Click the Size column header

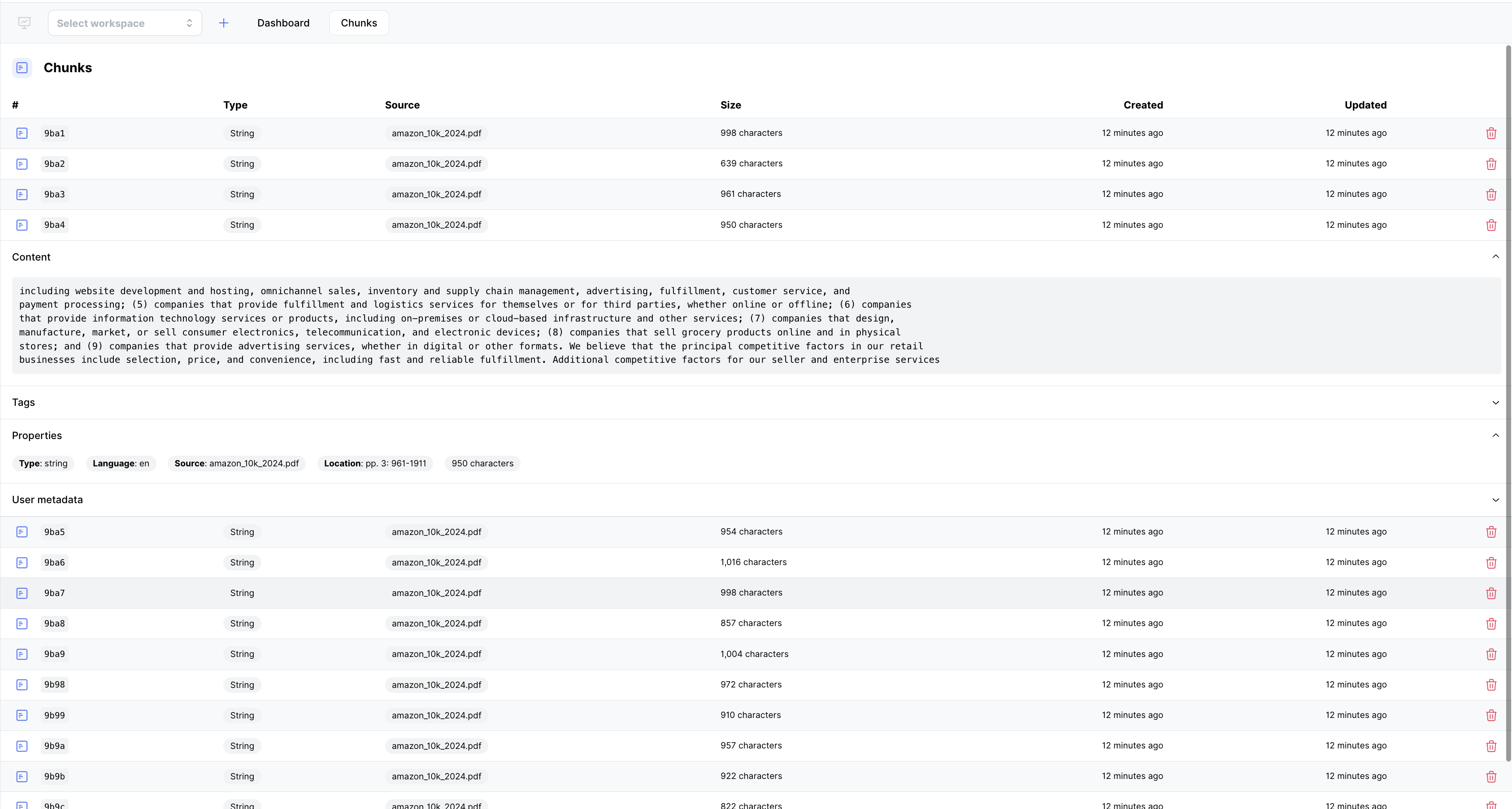tap(731, 105)
